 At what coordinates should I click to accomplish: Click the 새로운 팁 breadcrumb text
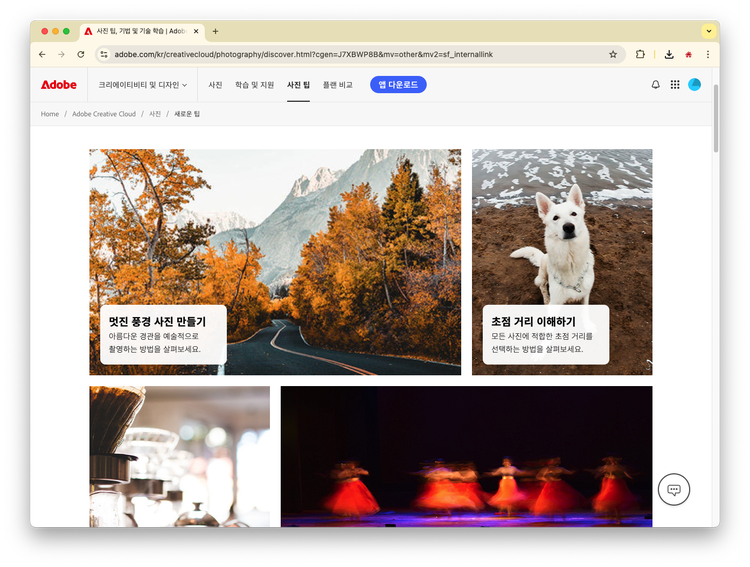click(x=187, y=114)
